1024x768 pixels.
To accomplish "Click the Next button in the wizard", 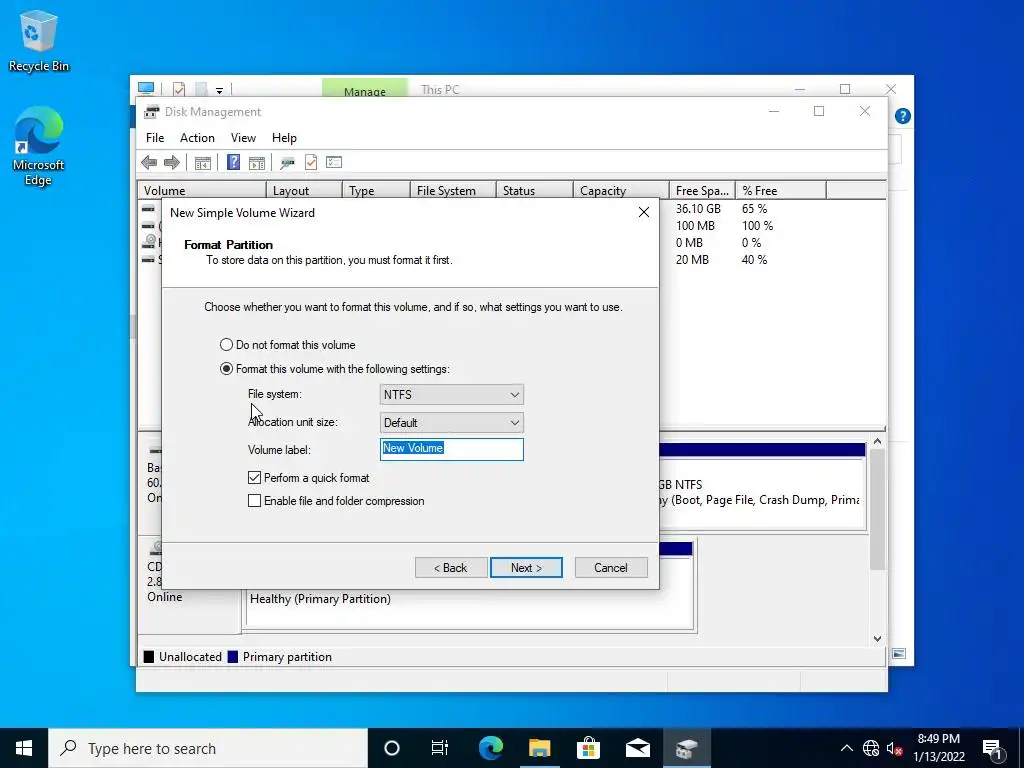I will 526,568.
